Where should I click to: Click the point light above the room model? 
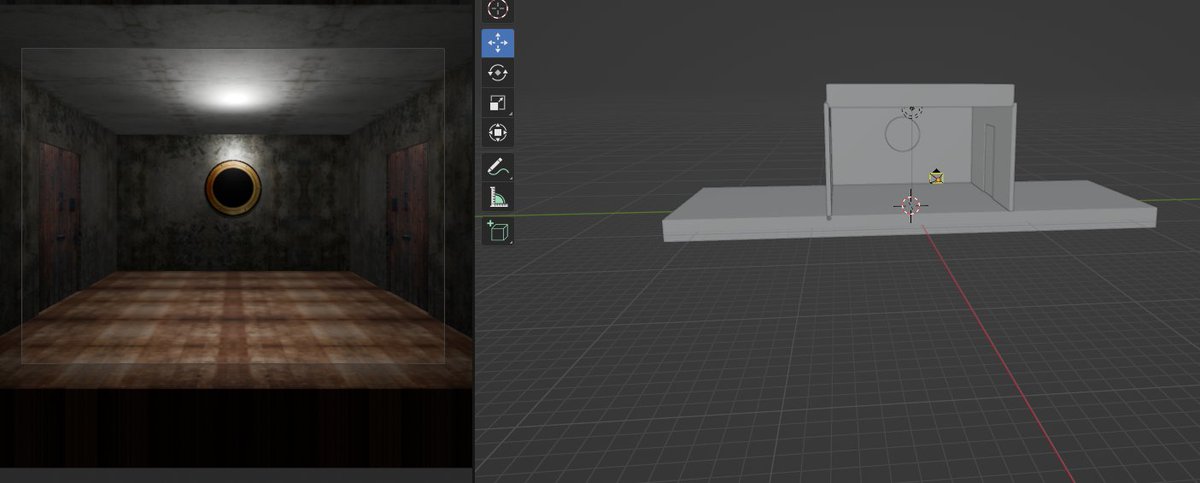tap(912, 111)
